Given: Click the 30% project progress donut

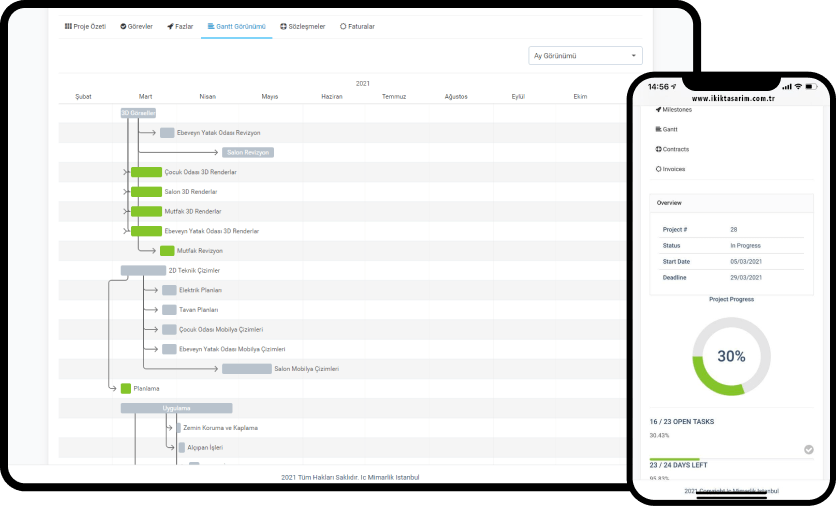Looking at the screenshot, I should pos(731,357).
